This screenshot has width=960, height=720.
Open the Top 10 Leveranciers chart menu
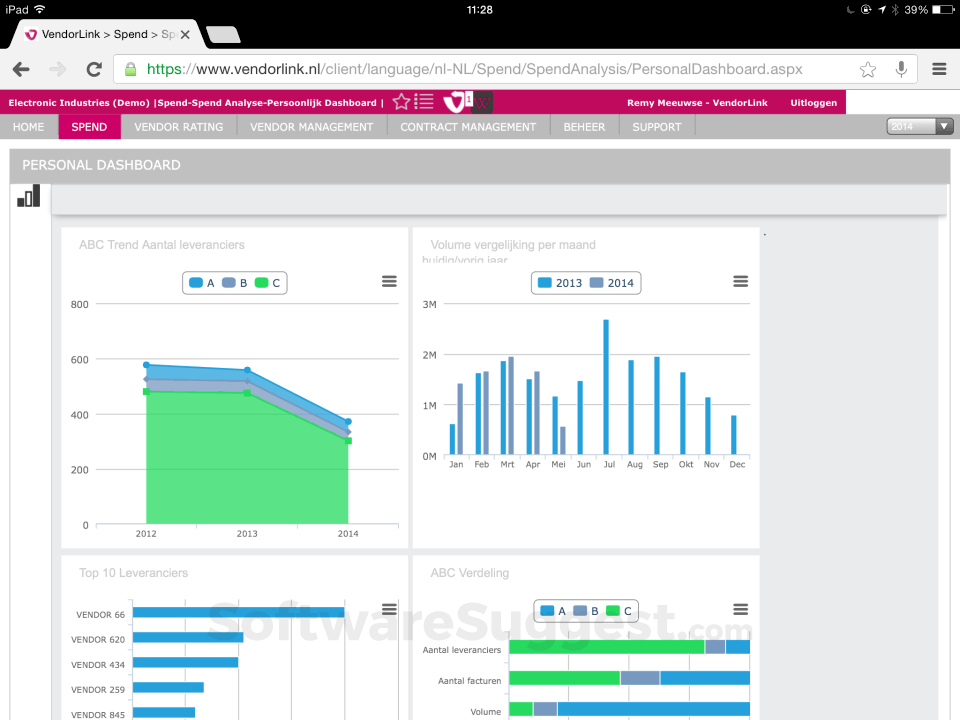389,609
